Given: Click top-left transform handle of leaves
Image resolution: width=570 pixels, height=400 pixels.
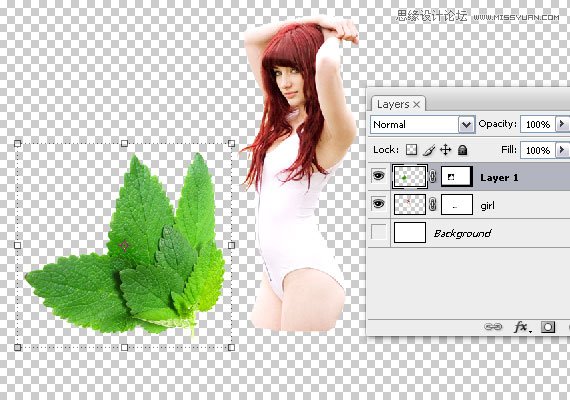Looking at the screenshot, I should [x=17, y=143].
